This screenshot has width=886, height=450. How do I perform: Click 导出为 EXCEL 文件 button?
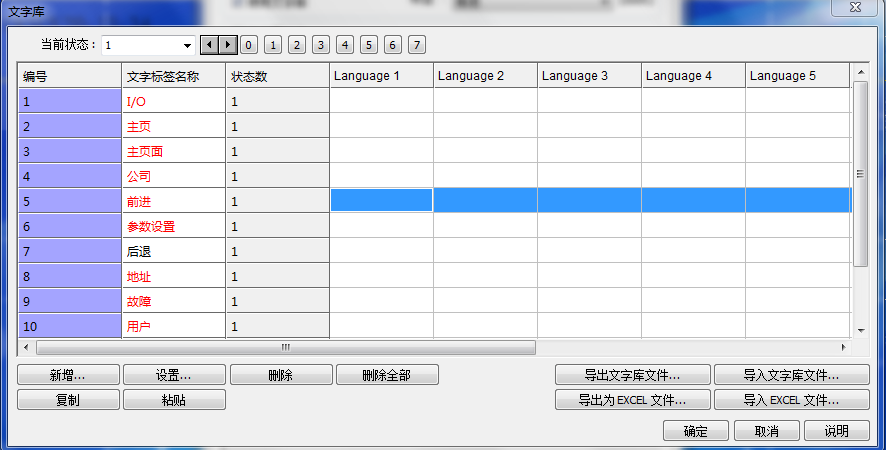(632, 400)
